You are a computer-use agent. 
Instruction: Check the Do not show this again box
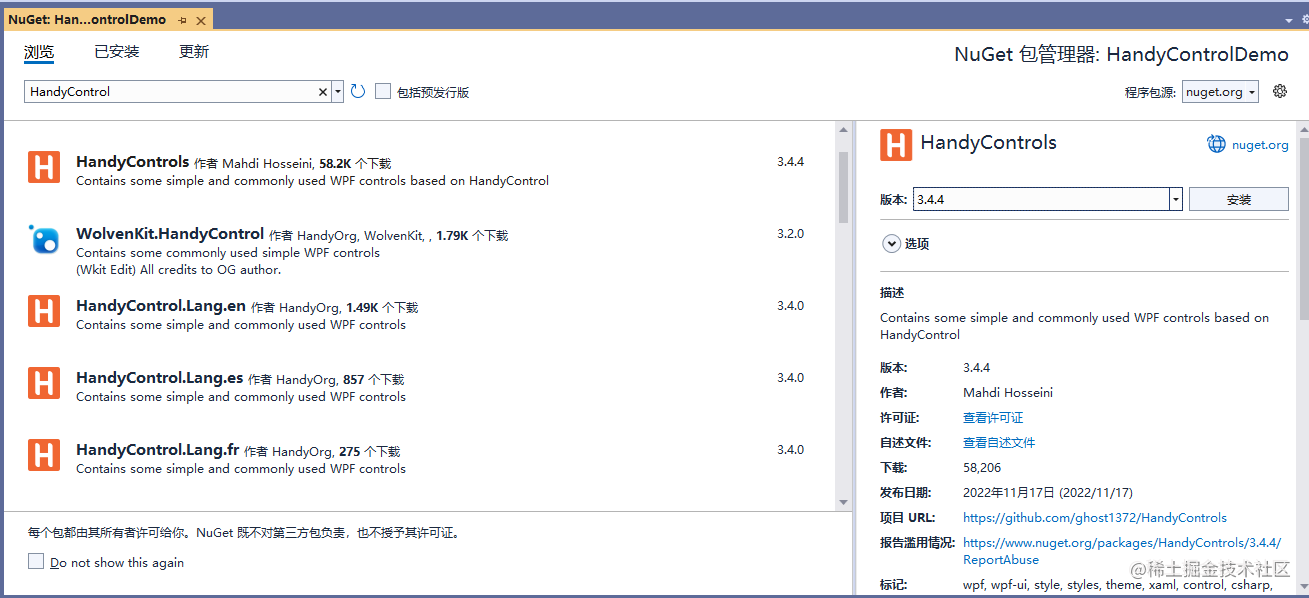(36, 561)
